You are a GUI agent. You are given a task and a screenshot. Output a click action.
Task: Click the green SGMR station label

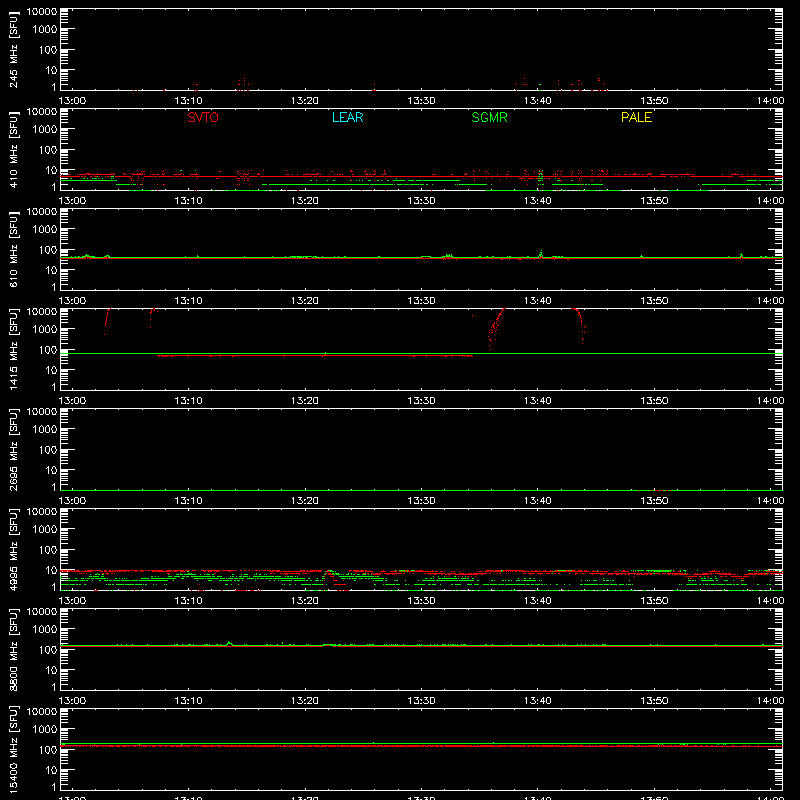489,117
